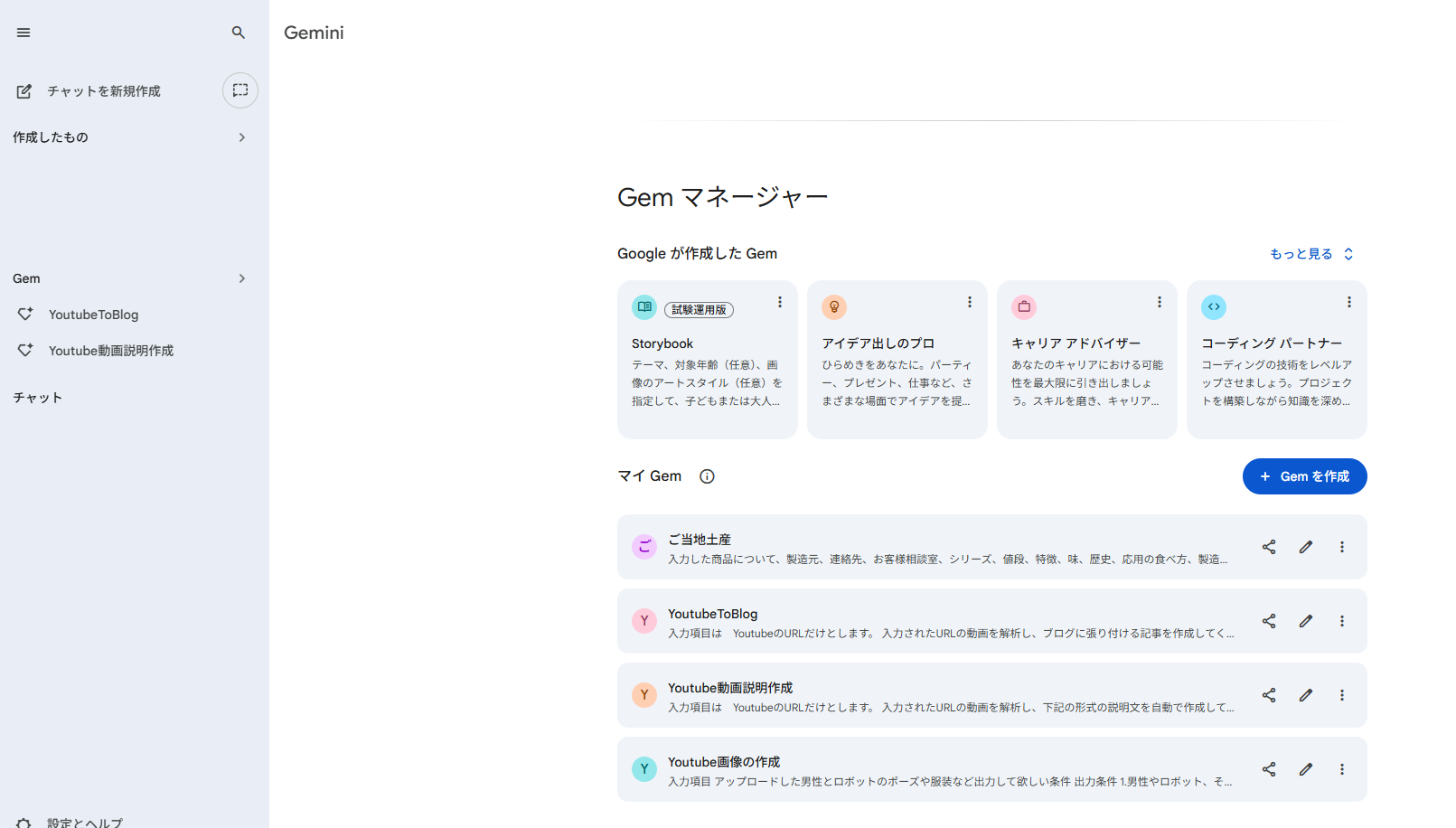
Task: Start a new chat with チャットを新規作成
Action: point(103,91)
